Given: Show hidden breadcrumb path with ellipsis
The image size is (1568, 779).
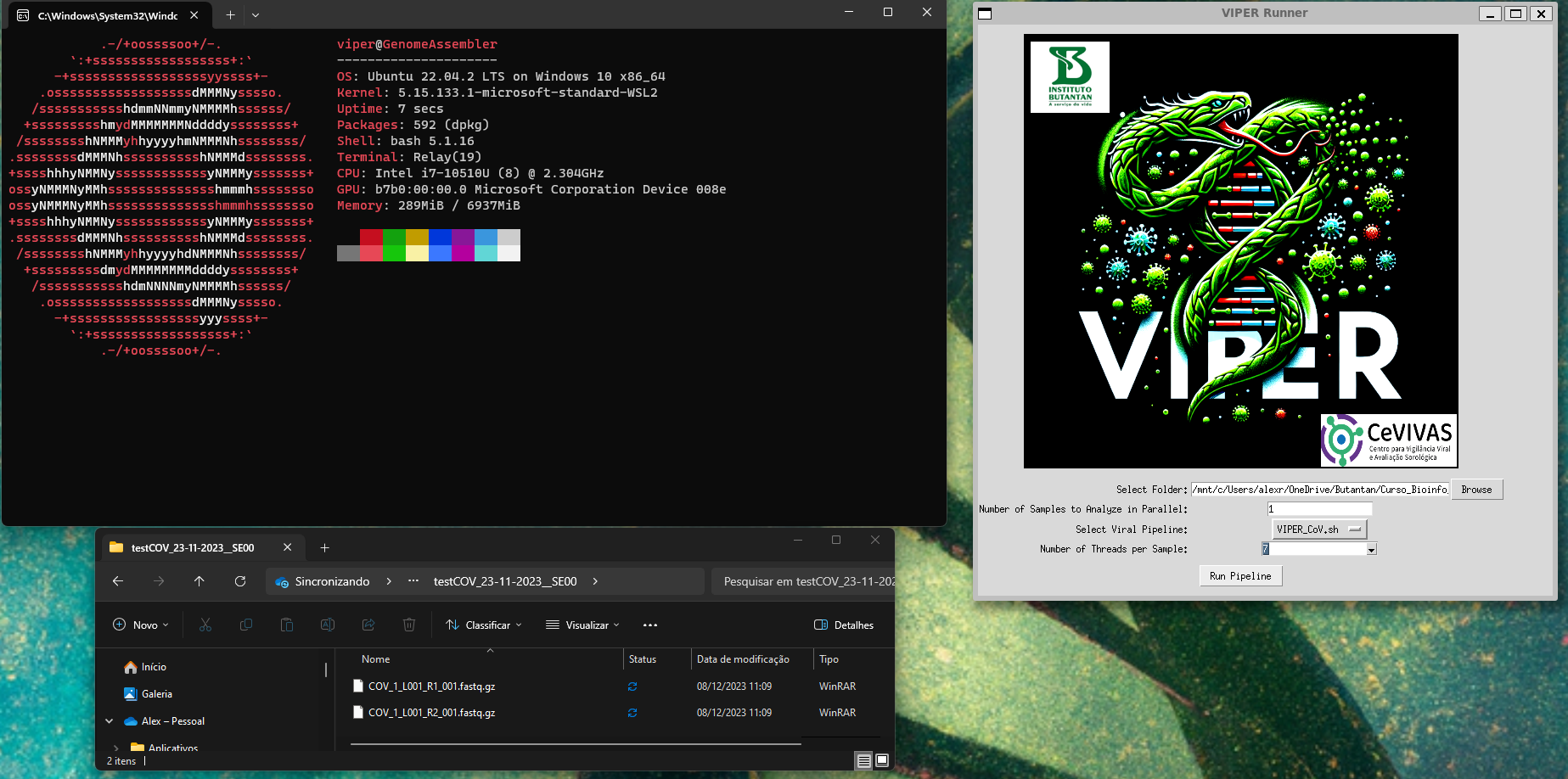Looking at the screenshot, I should tap(413, 581).
